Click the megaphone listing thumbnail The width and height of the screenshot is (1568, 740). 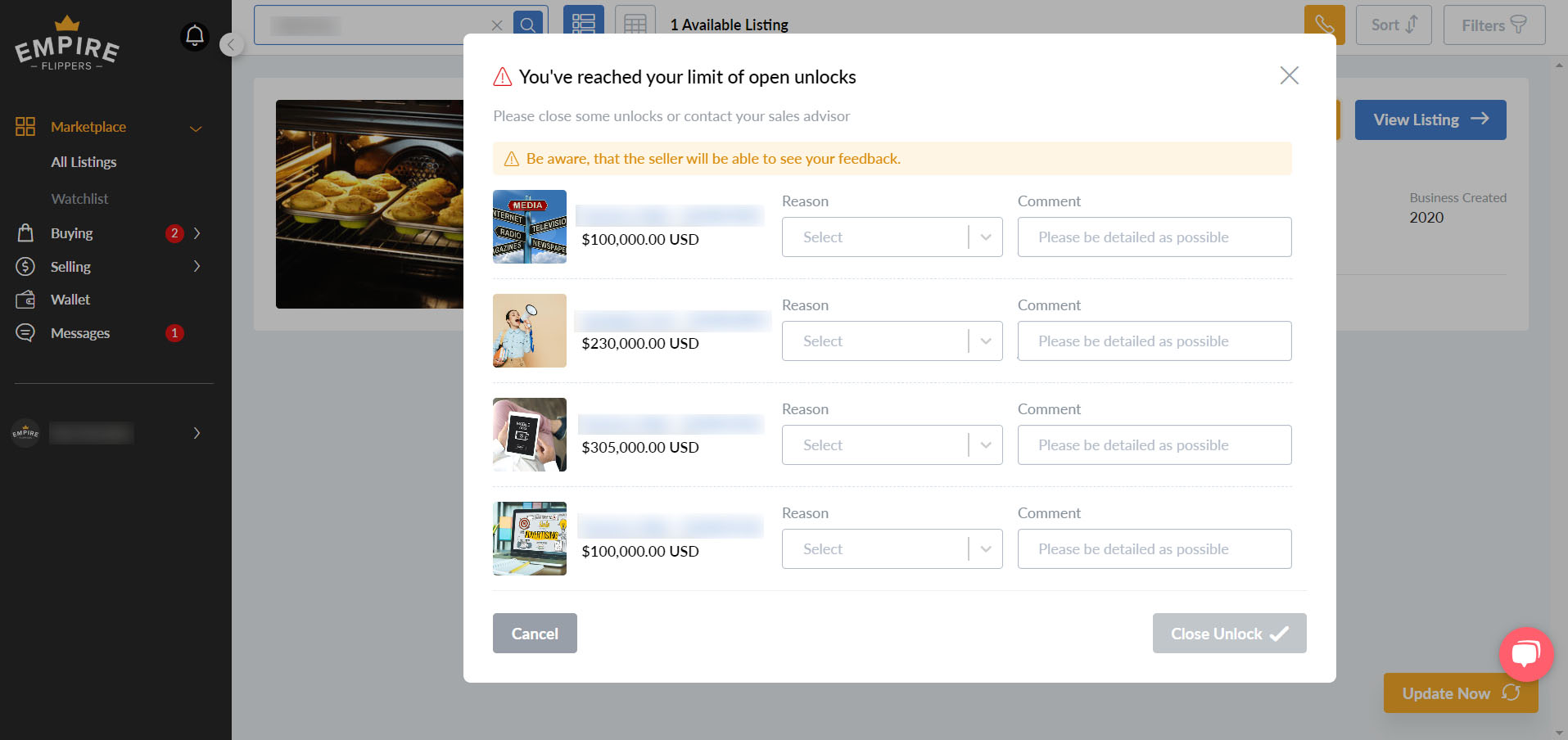tap(530, 331)
